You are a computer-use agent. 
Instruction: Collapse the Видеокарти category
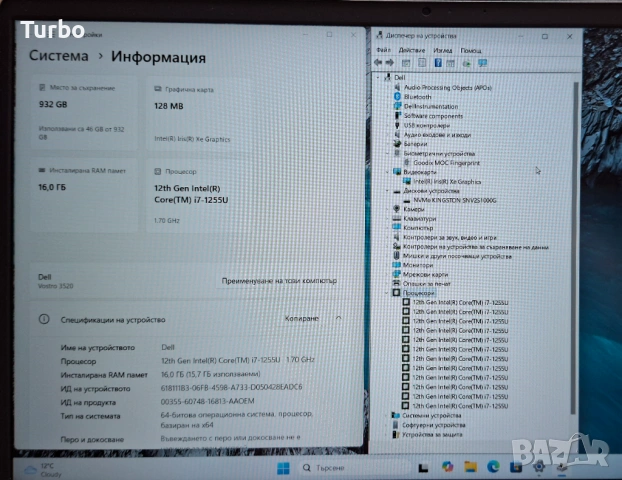click(388, 172)
